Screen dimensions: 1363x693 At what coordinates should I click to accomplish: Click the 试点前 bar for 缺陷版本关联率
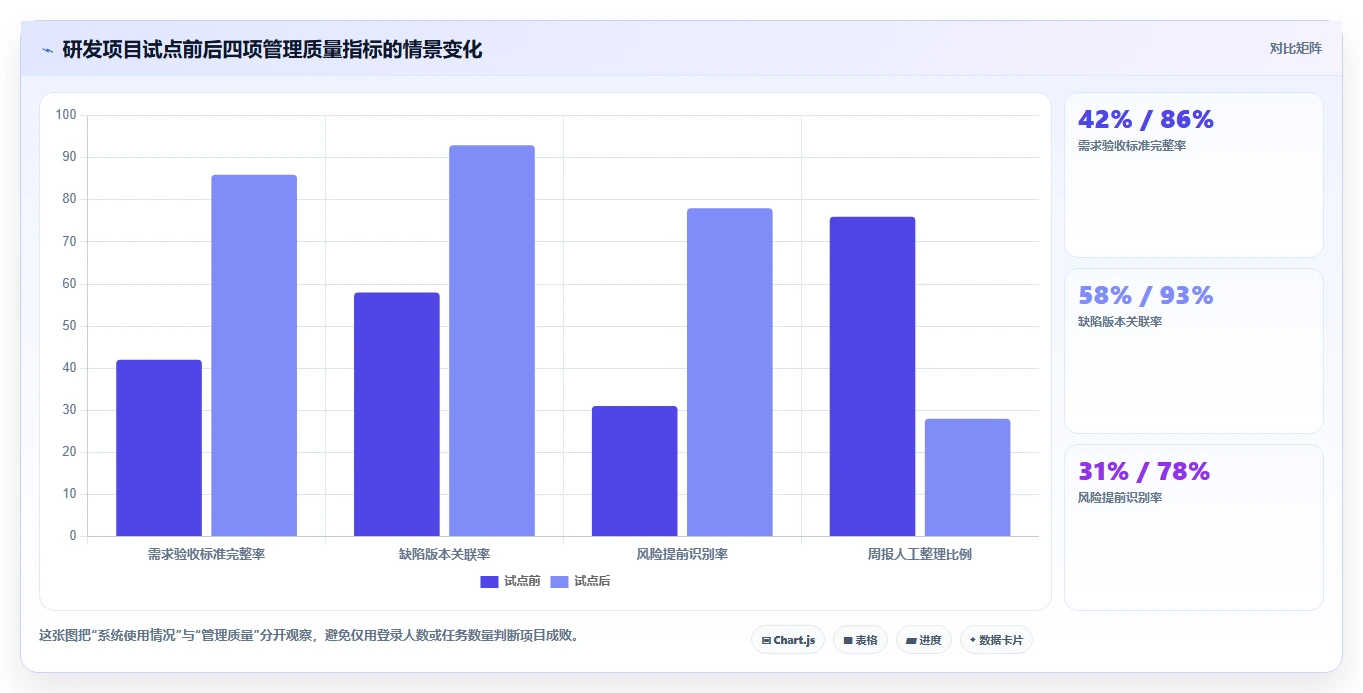pos(397,414)
